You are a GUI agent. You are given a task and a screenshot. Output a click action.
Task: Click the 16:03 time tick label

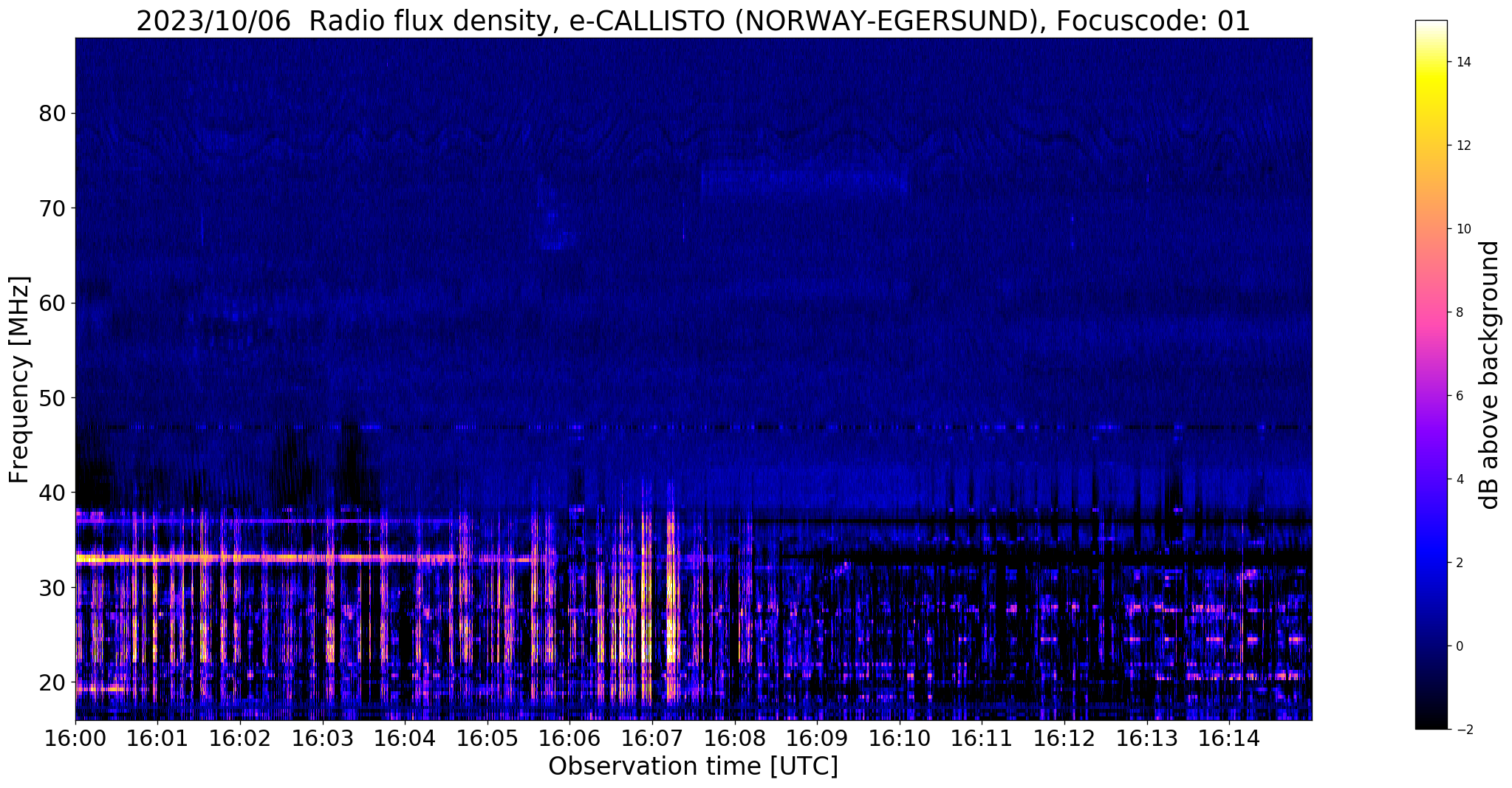pyautogui.click(x=322, y=738)
